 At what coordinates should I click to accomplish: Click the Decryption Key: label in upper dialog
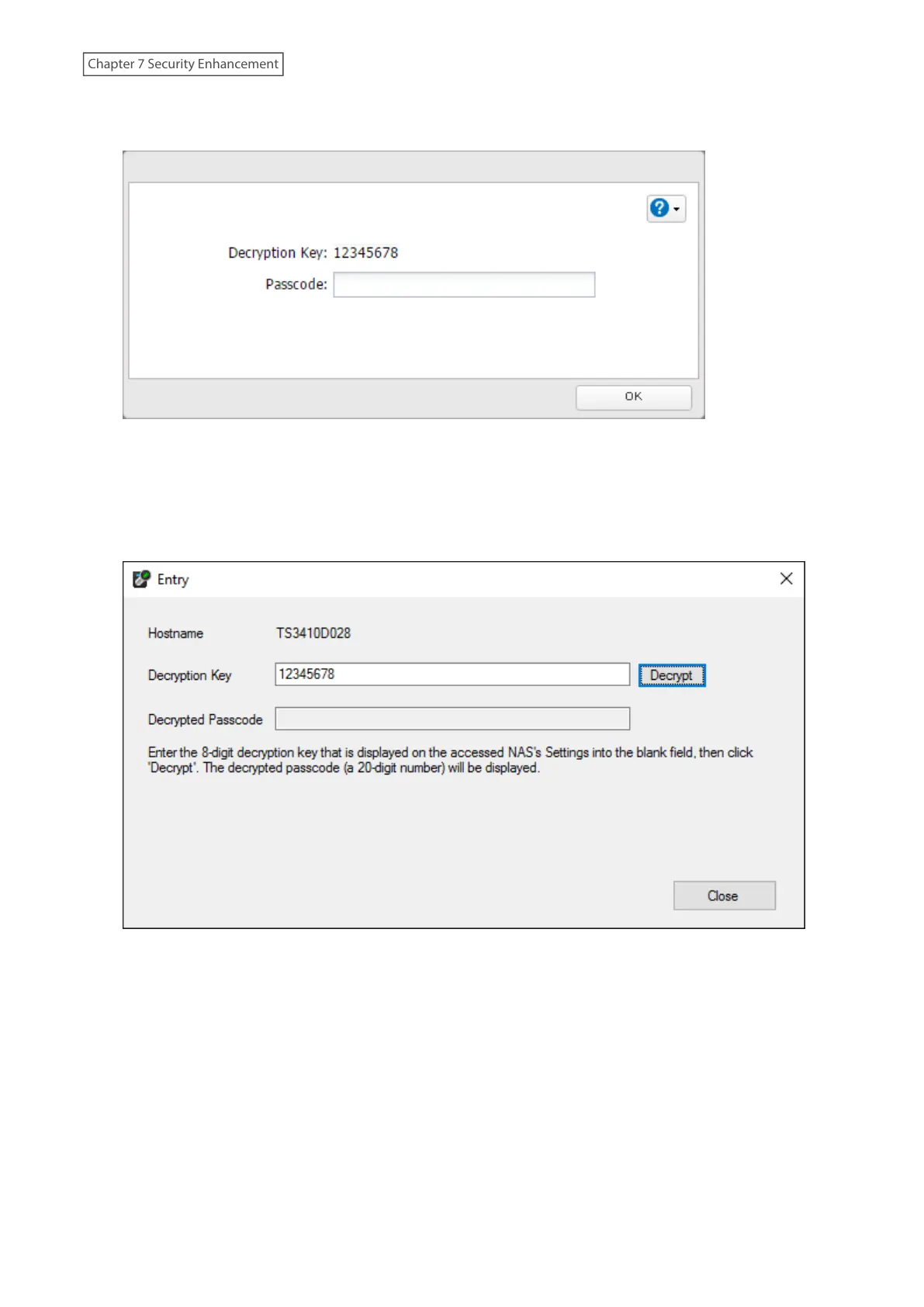[278, 253]
